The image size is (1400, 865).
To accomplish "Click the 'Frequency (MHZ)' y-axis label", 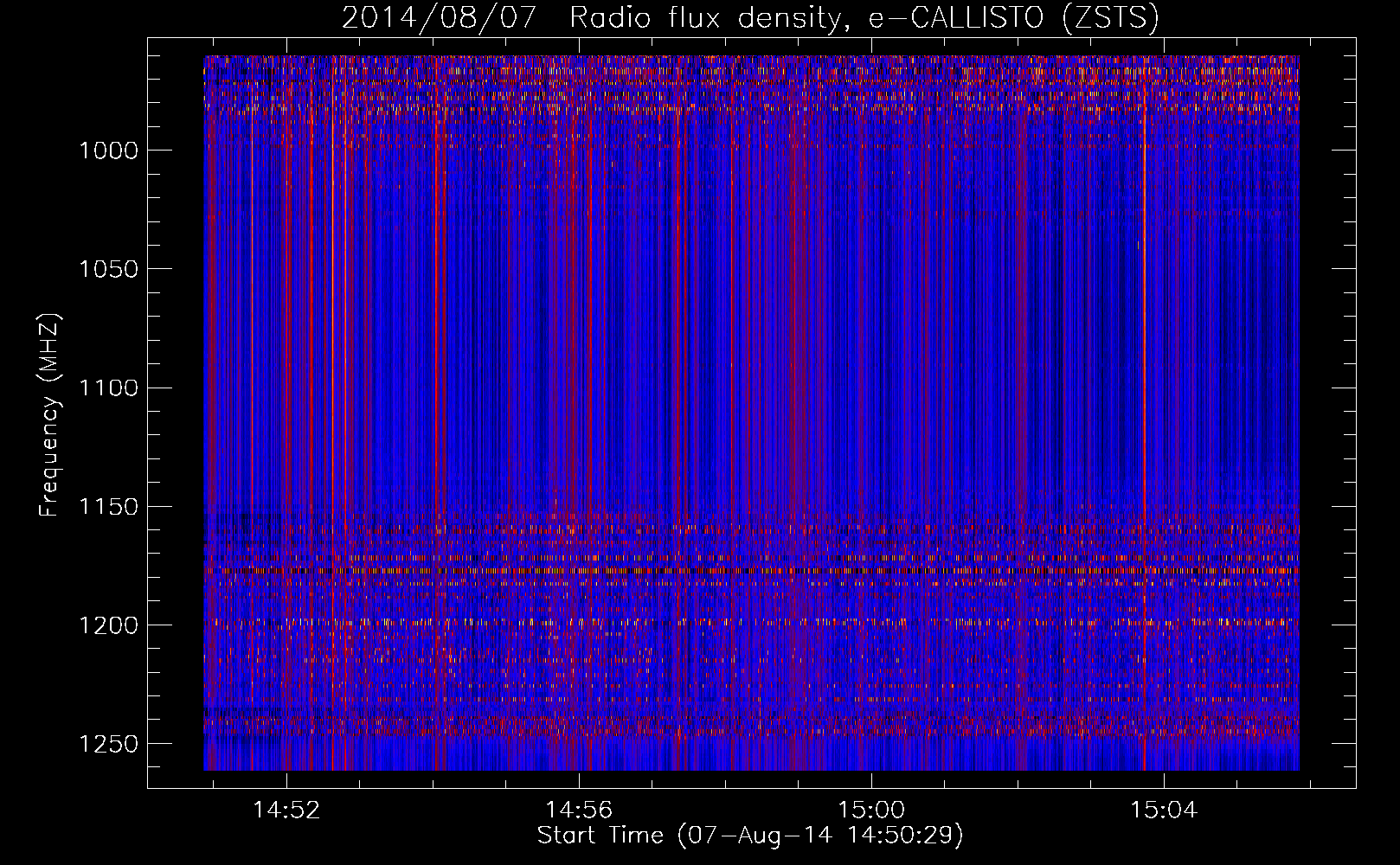I will (49, 415).
